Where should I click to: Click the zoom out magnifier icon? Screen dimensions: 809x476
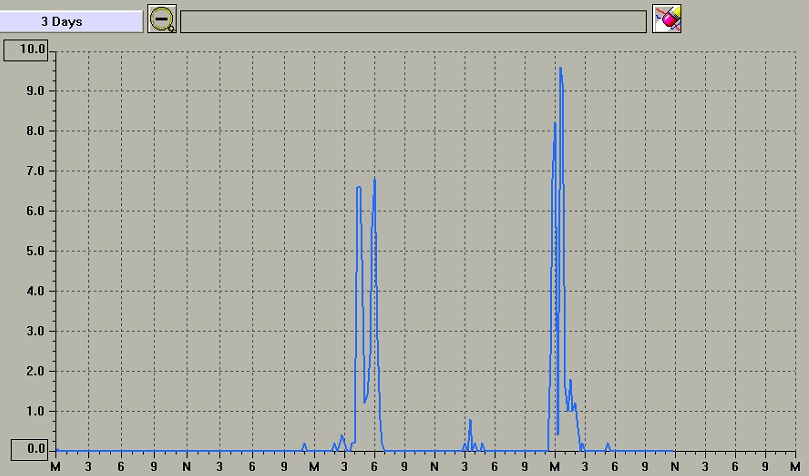click(161, 19)
